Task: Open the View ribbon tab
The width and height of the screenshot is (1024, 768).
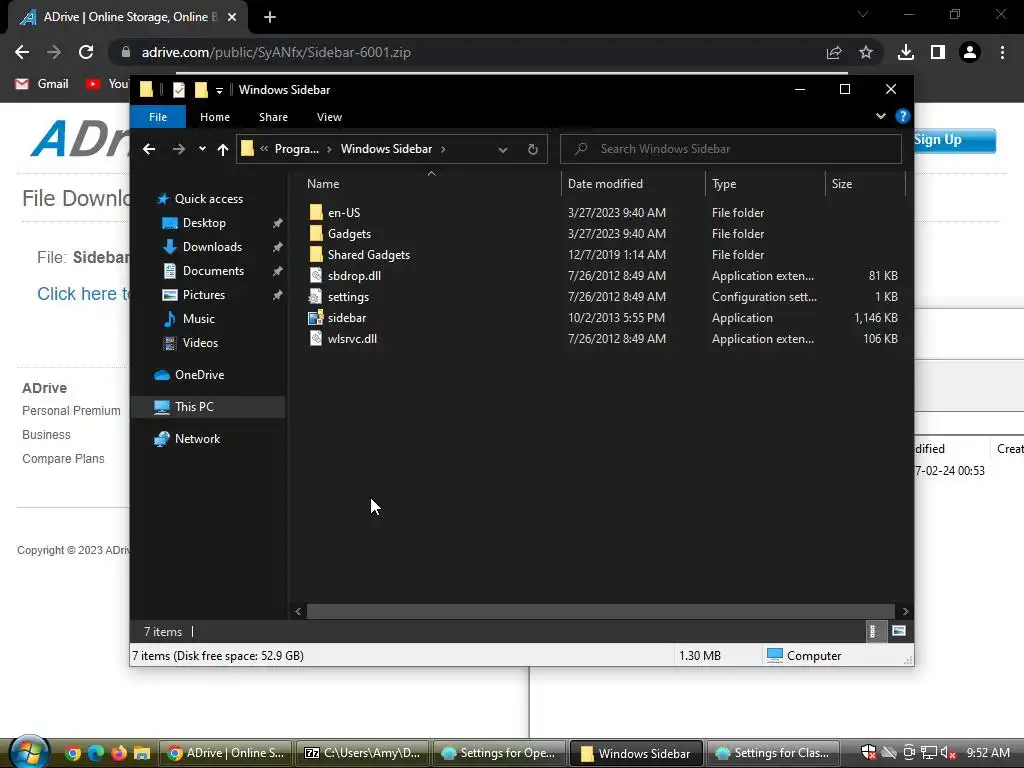Action: pos(329,117)
